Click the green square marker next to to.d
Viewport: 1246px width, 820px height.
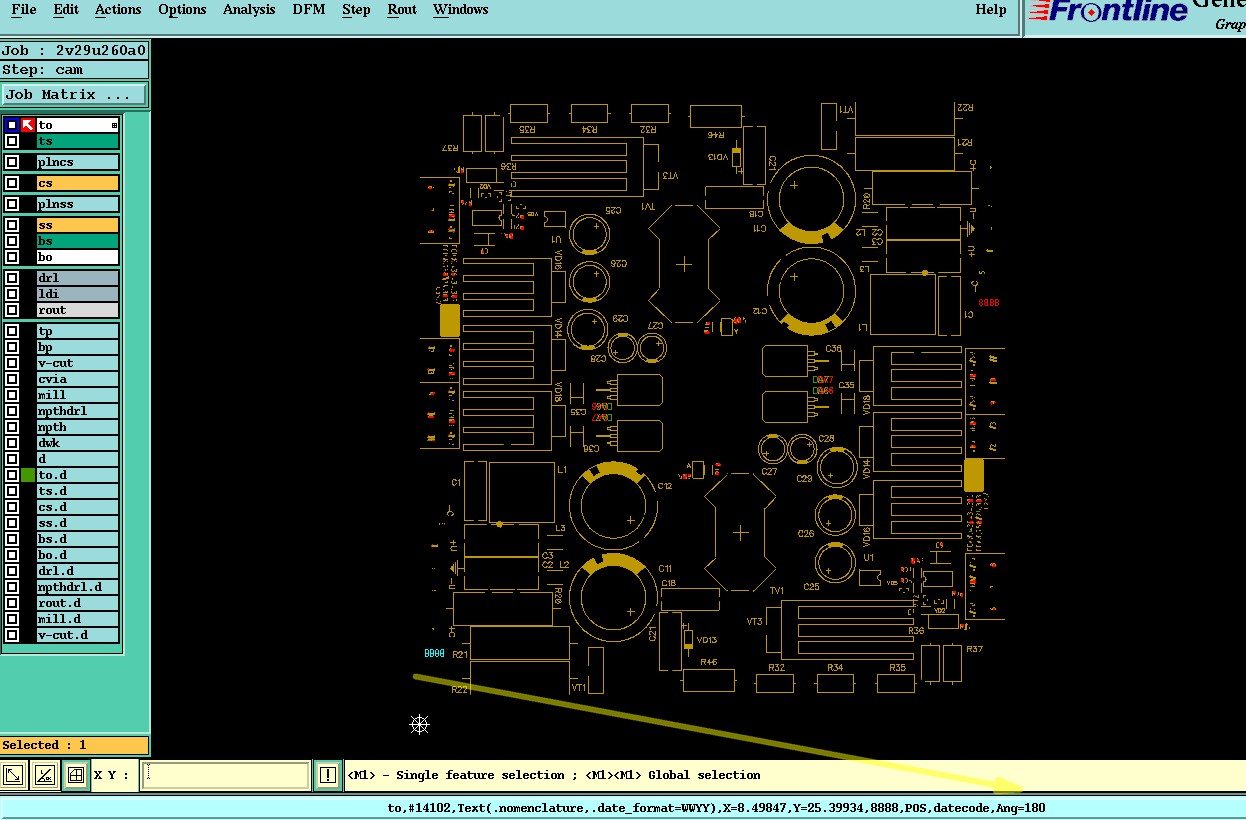tap(28, 475)
